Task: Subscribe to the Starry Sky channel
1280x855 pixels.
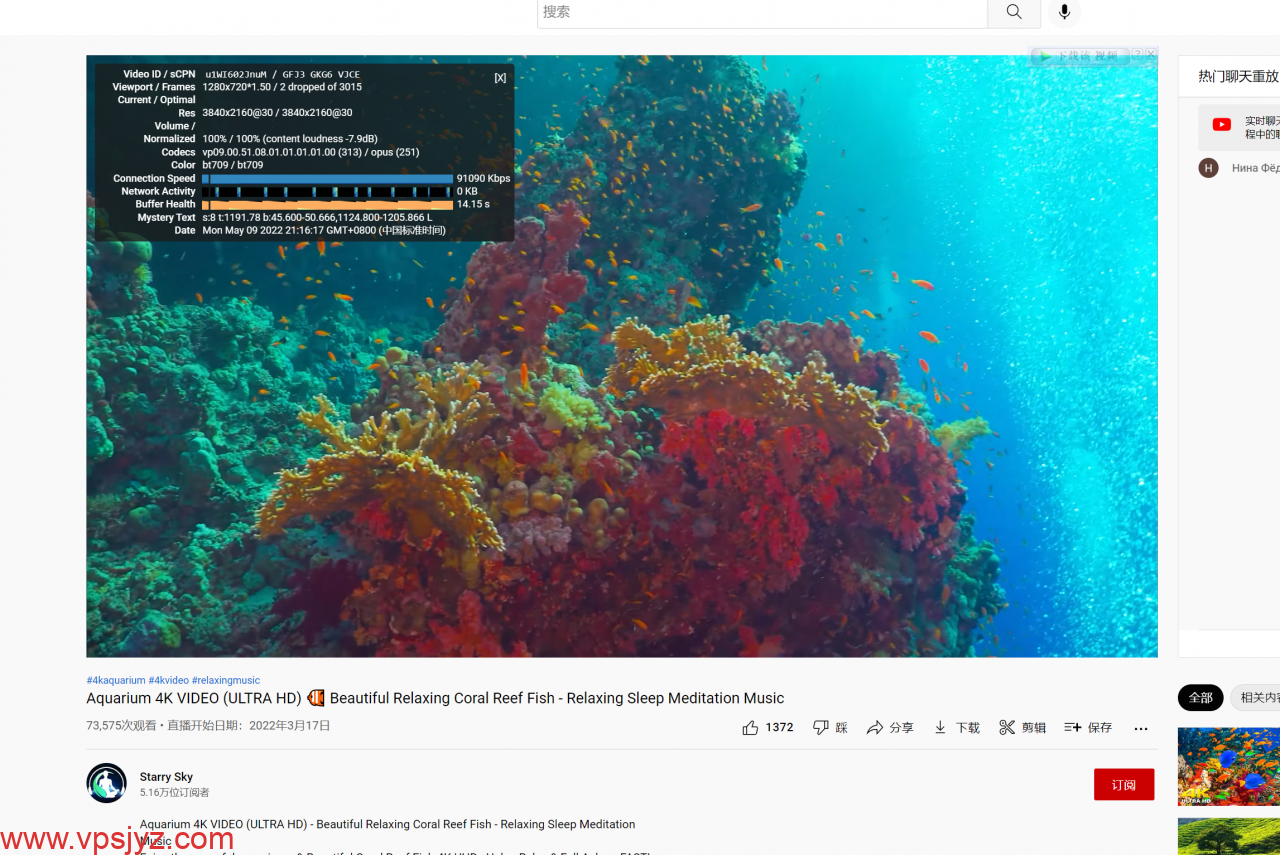Action: 1123,785
